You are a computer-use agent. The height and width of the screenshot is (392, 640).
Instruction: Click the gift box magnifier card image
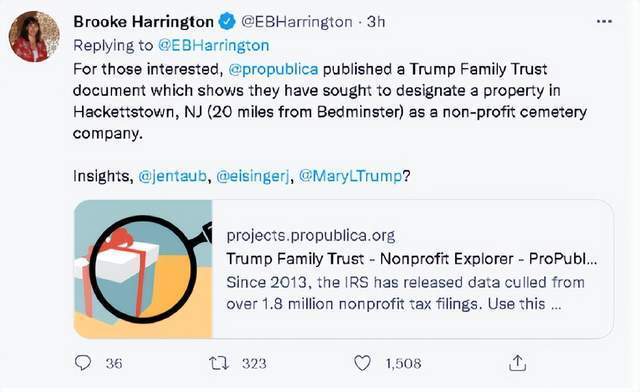pos(143,269)
